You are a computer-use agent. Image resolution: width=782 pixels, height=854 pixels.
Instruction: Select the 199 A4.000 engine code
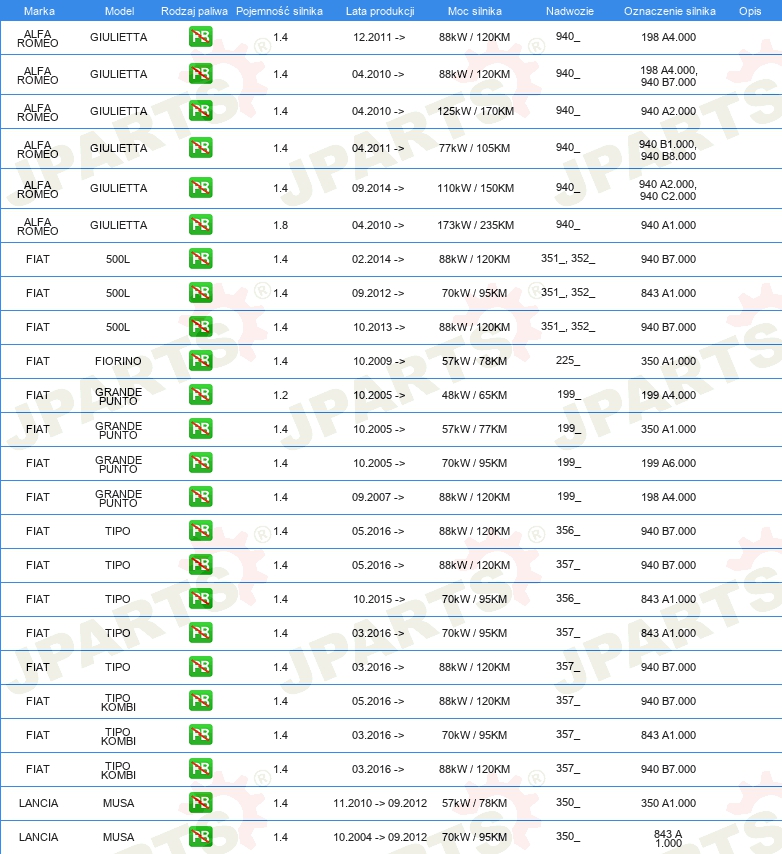pos(668,395)
